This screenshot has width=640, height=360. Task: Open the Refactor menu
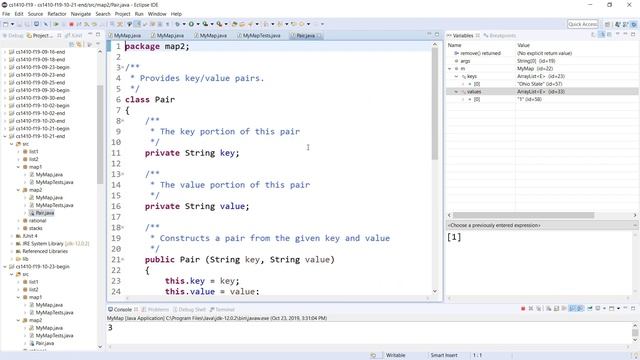click(57, 14)
